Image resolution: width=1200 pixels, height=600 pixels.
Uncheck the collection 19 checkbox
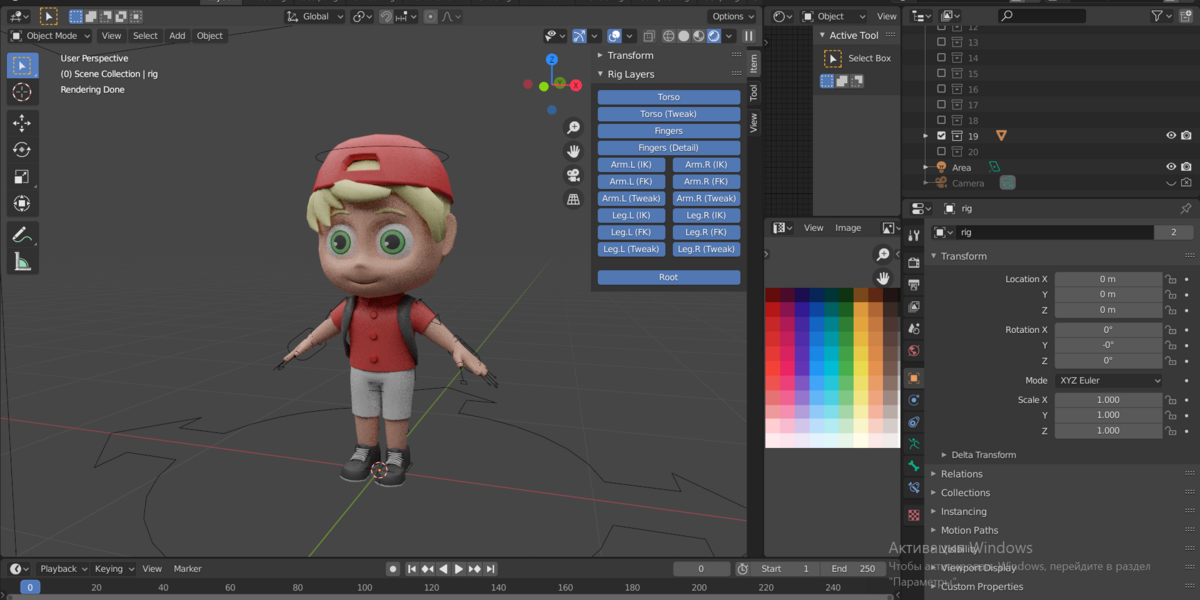coord(941,136)
